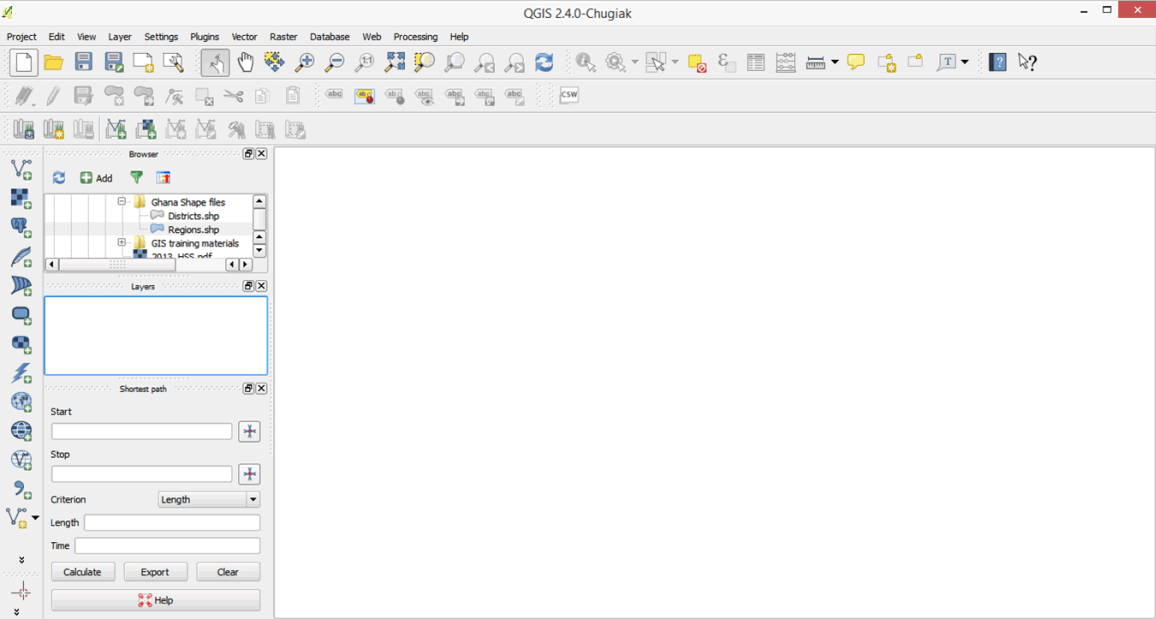The height and width of the screenshot is (619, 1156).
Task: Select the Pan Map hand tool
Action: [245, 63]
